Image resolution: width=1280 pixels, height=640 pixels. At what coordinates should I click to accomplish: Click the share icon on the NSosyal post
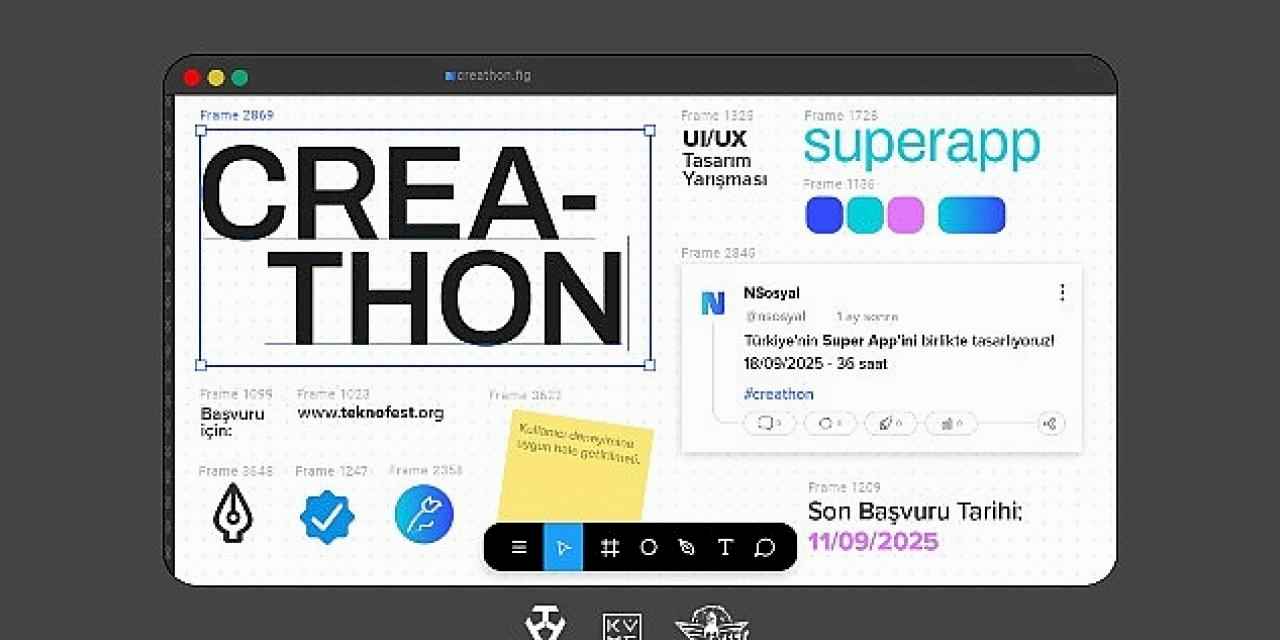coord(1050,424)
